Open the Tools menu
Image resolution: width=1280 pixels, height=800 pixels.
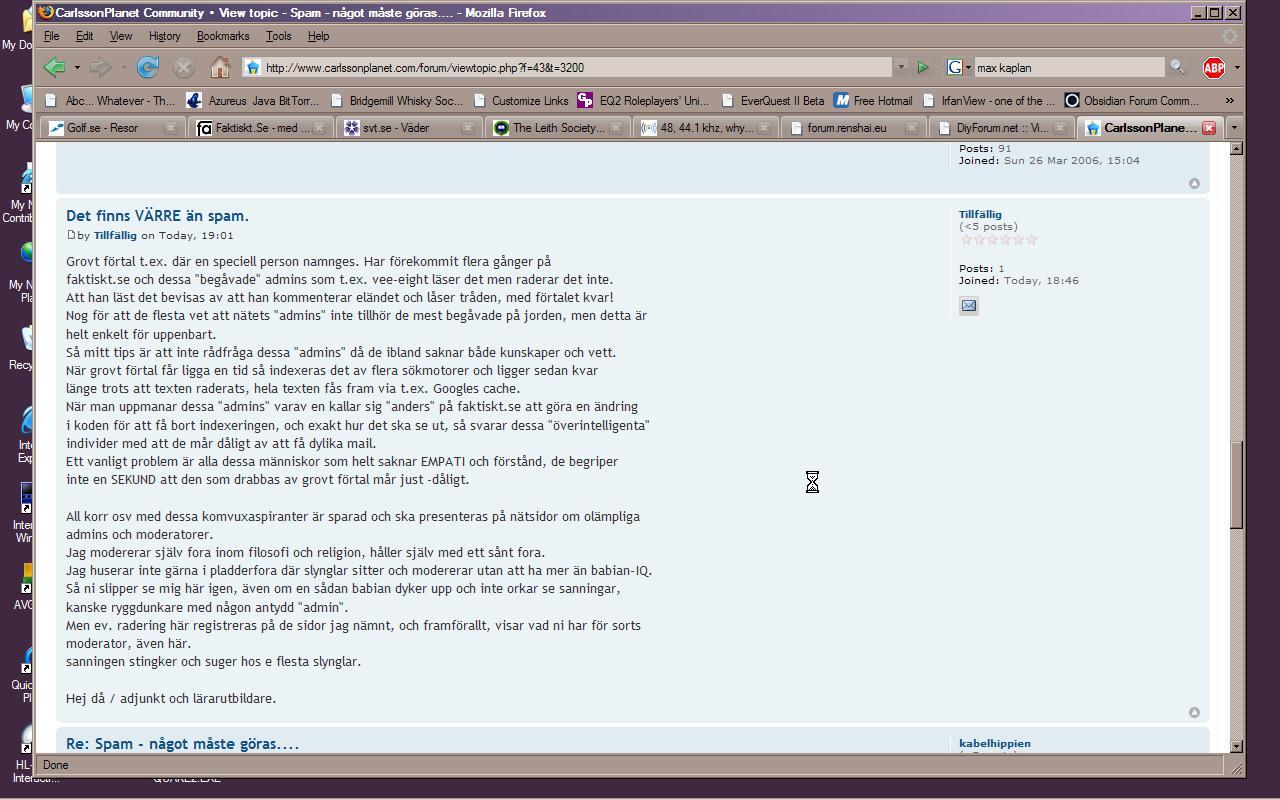278,36
